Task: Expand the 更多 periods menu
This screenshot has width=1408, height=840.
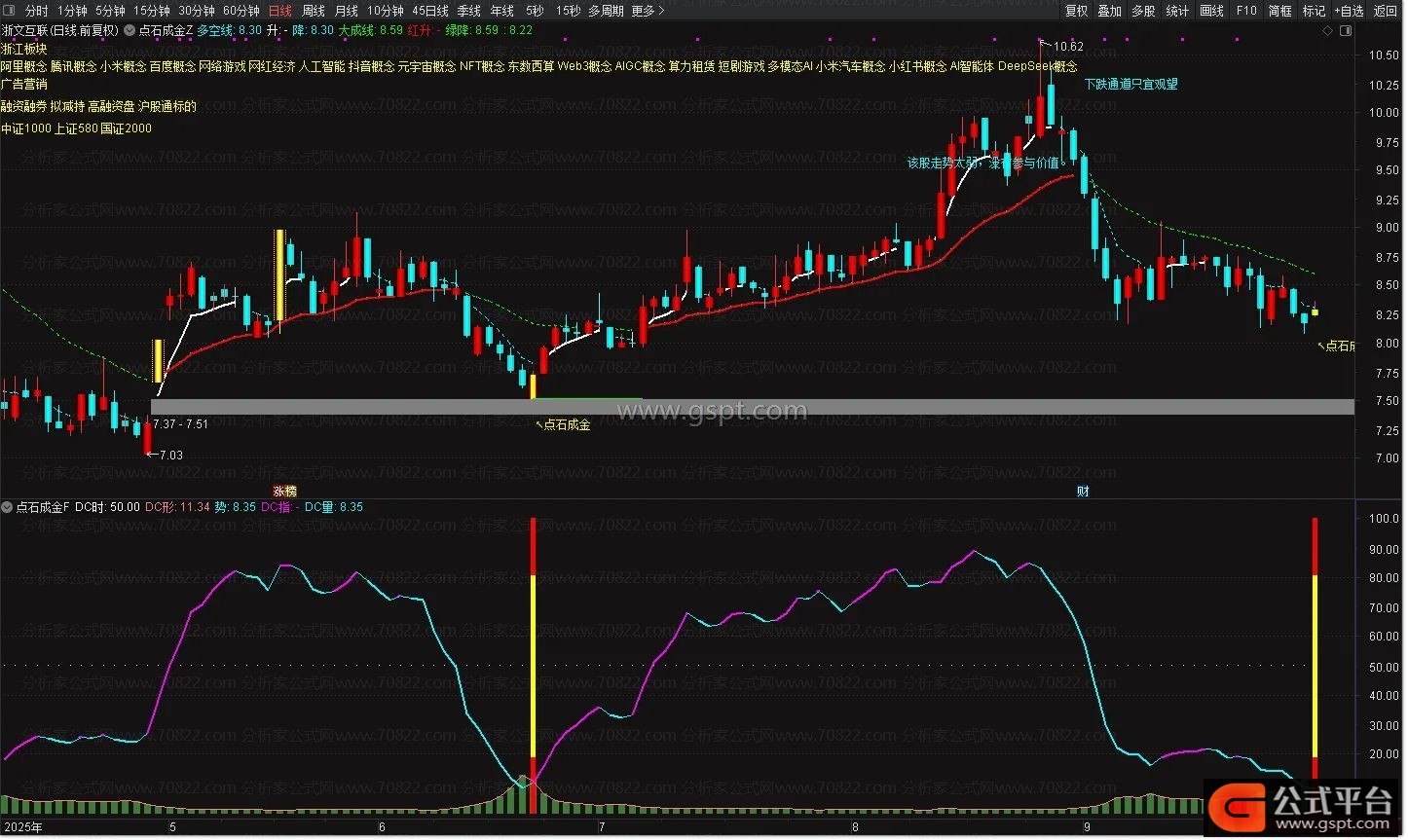Action: 648,11
